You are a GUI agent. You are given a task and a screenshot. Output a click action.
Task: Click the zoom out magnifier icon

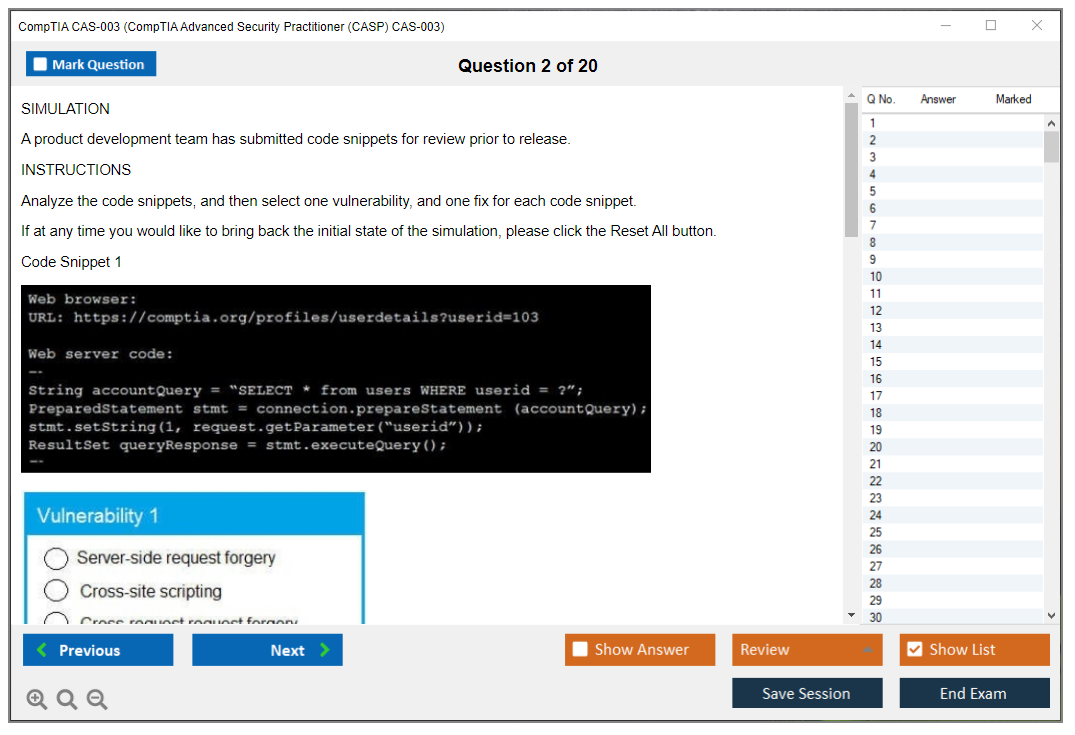pyautogui.click(x=97, y=700)
